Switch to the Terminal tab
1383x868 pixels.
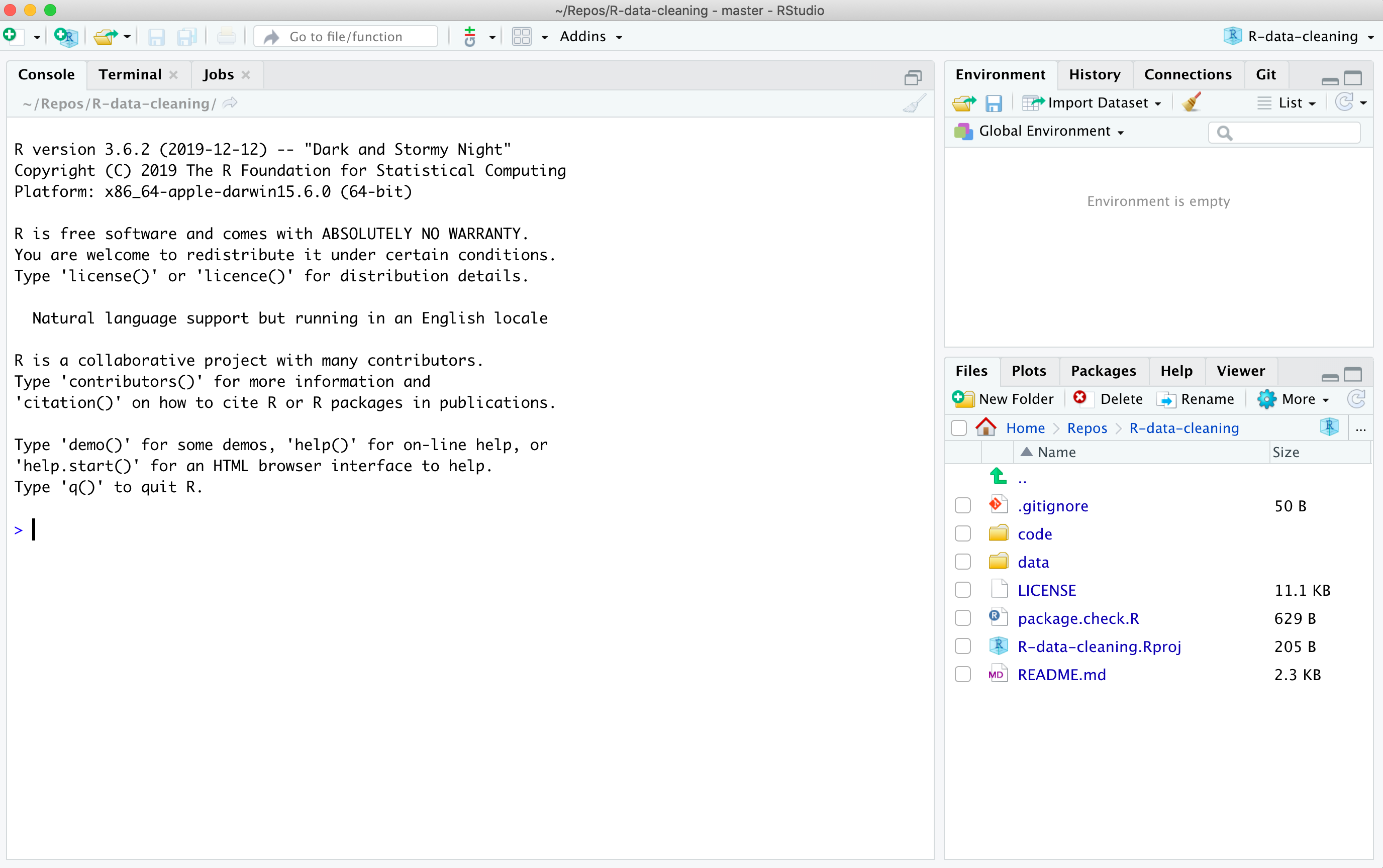[x=130, y=75]
